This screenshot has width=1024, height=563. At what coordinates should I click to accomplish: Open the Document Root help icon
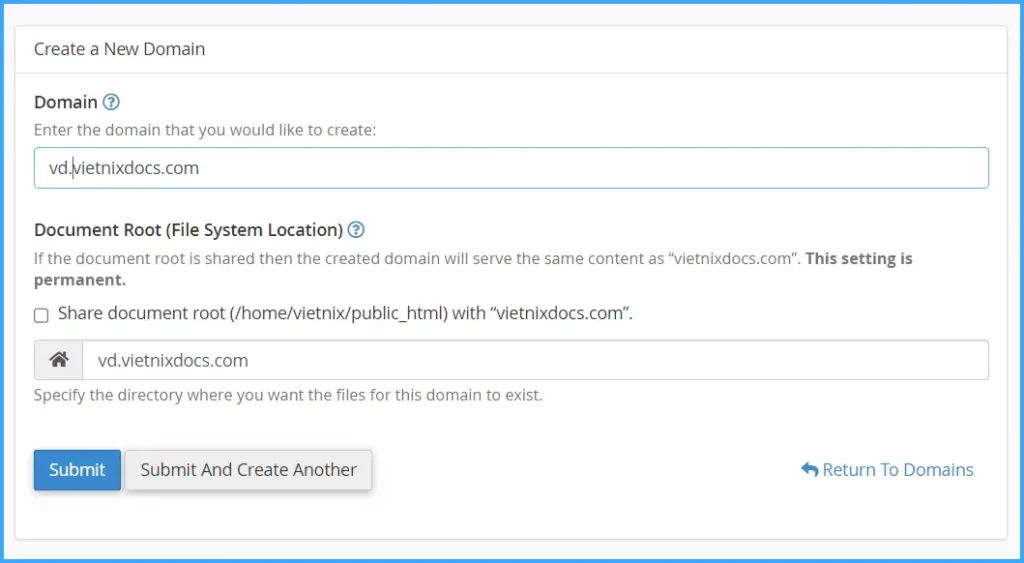click(x=356, y=230)
